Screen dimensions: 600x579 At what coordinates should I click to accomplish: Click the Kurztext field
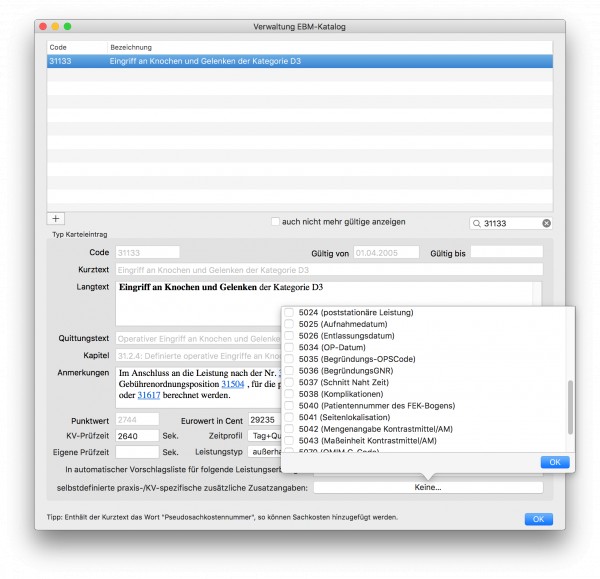[x=329, y=270]
